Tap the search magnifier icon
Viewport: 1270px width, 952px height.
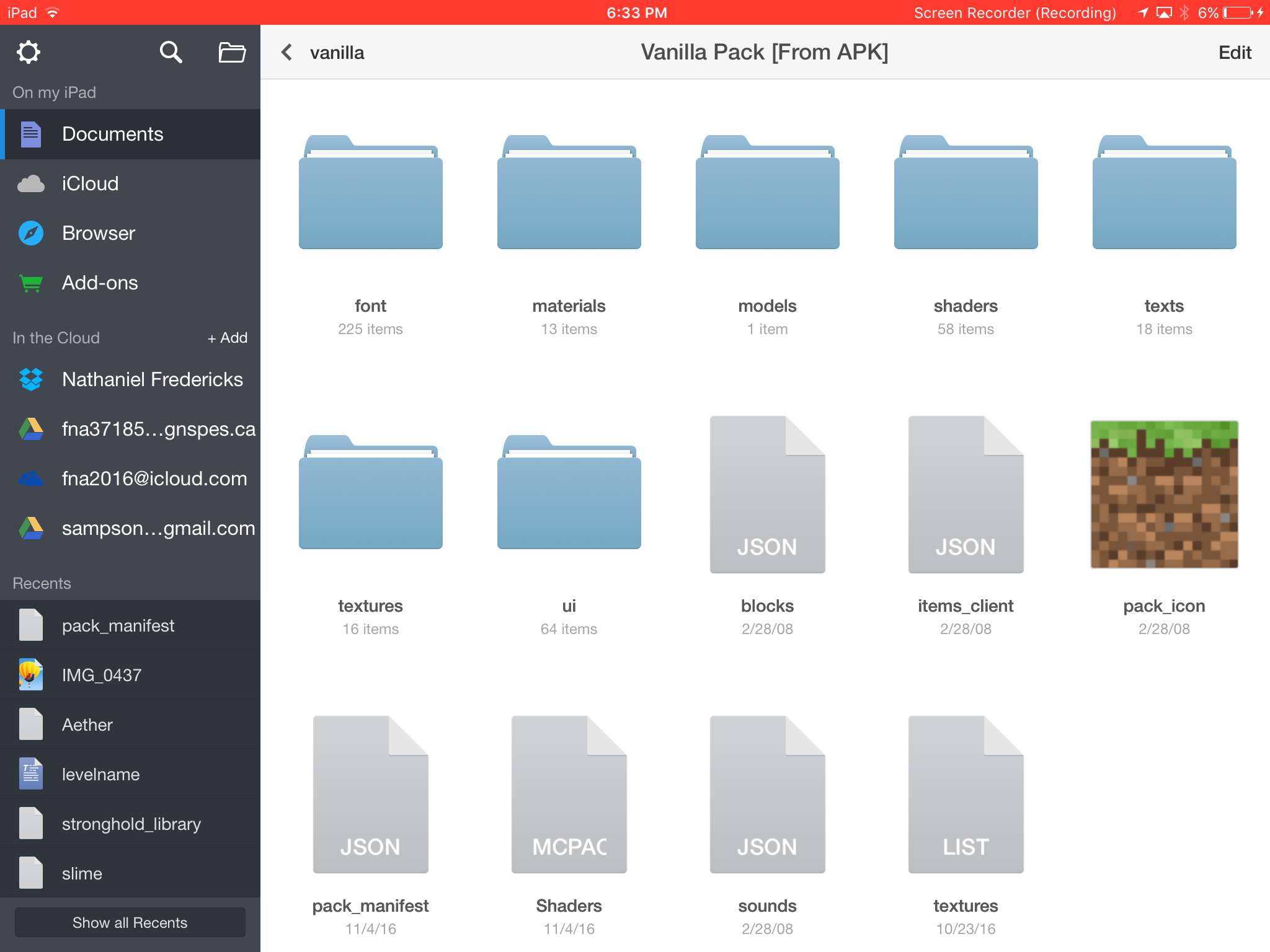(x=171, y=53)
